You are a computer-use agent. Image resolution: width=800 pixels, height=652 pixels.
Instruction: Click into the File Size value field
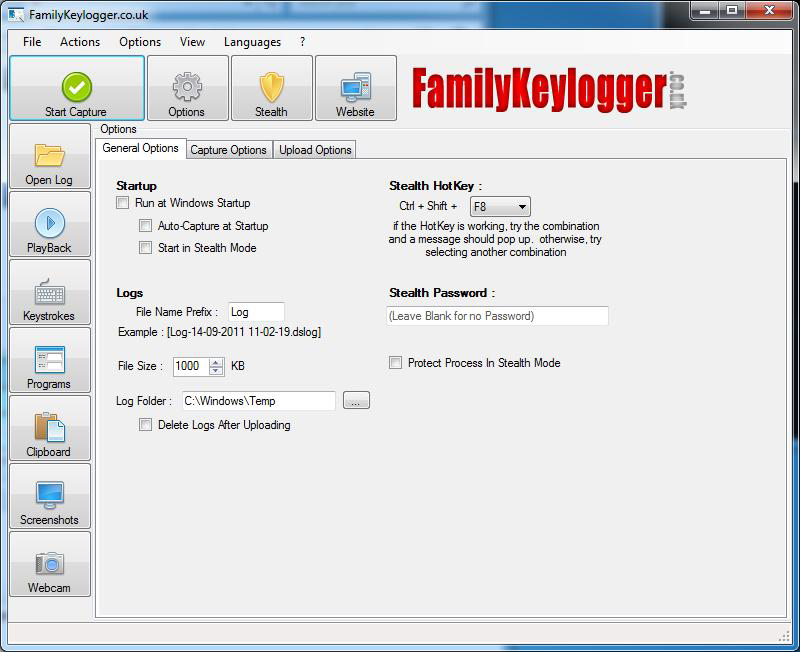pyautogui.click(x=191, y=366)
